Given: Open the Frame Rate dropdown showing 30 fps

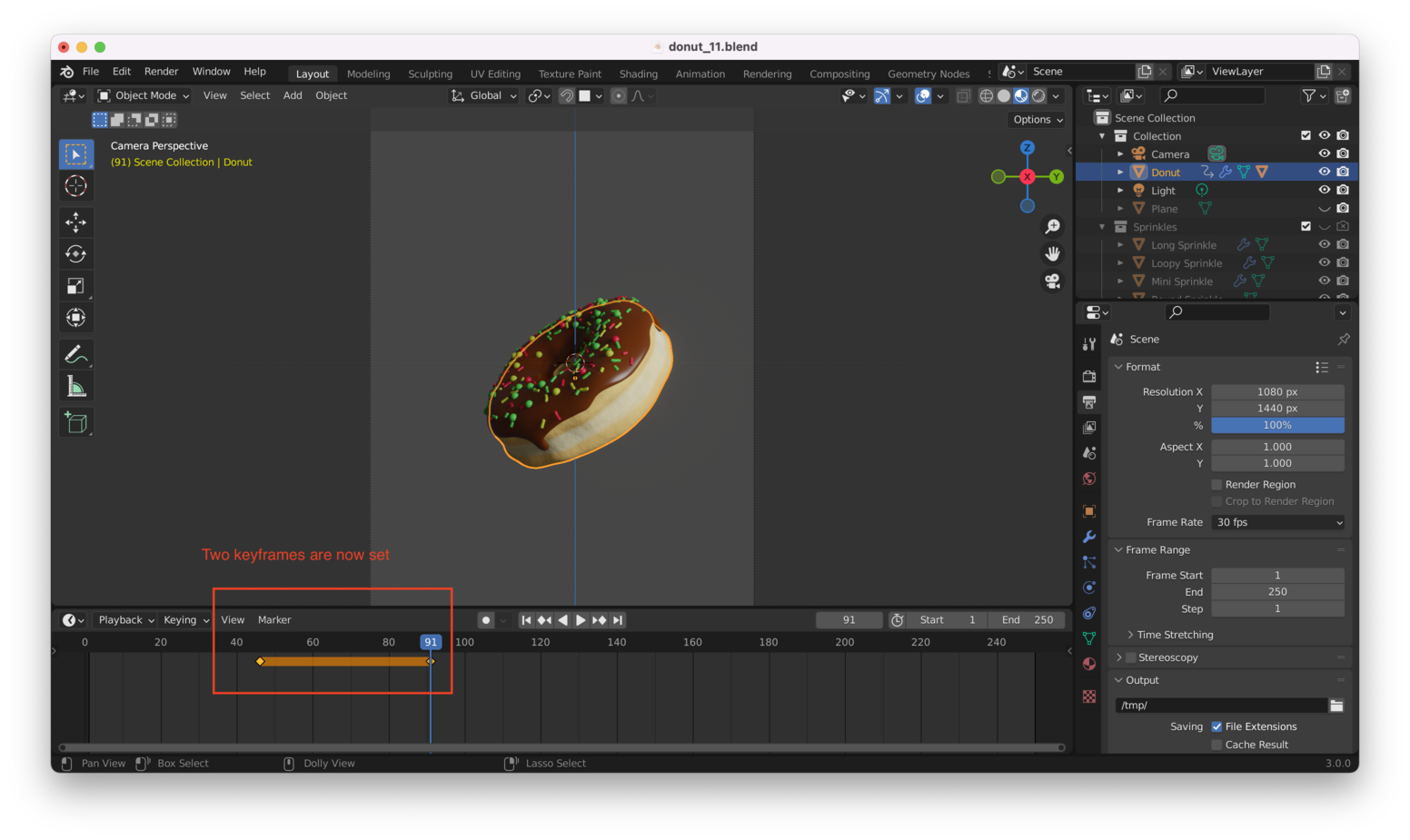Looking at the screenshot, I should pos(1277,522).
